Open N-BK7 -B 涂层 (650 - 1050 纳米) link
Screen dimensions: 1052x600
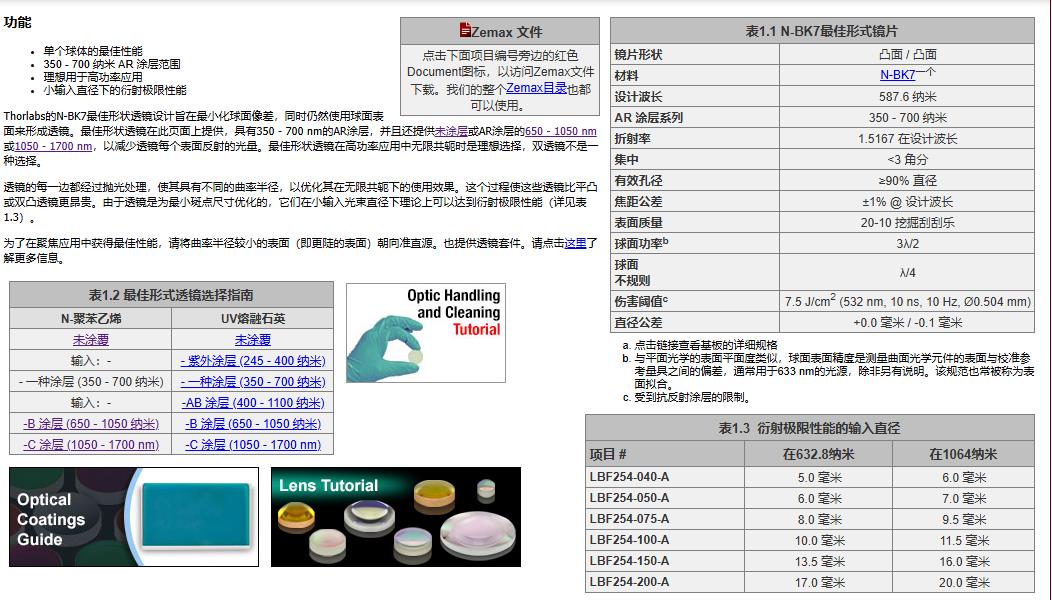(x=91, y=424)
